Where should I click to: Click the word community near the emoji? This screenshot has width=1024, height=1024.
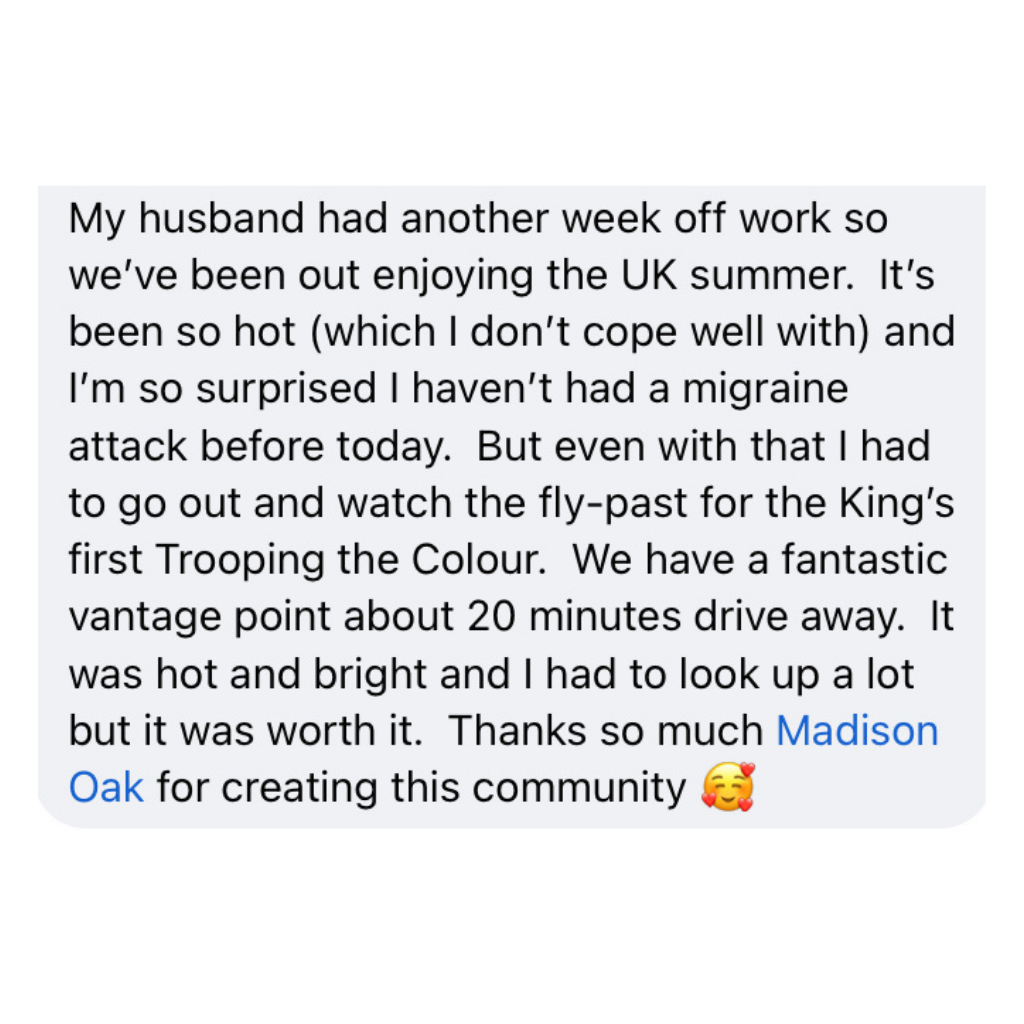click(x=579, y=788)
